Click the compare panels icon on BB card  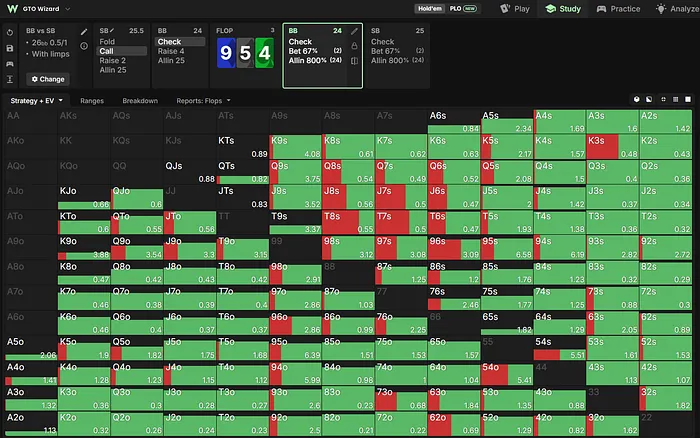tap(354, 61)
